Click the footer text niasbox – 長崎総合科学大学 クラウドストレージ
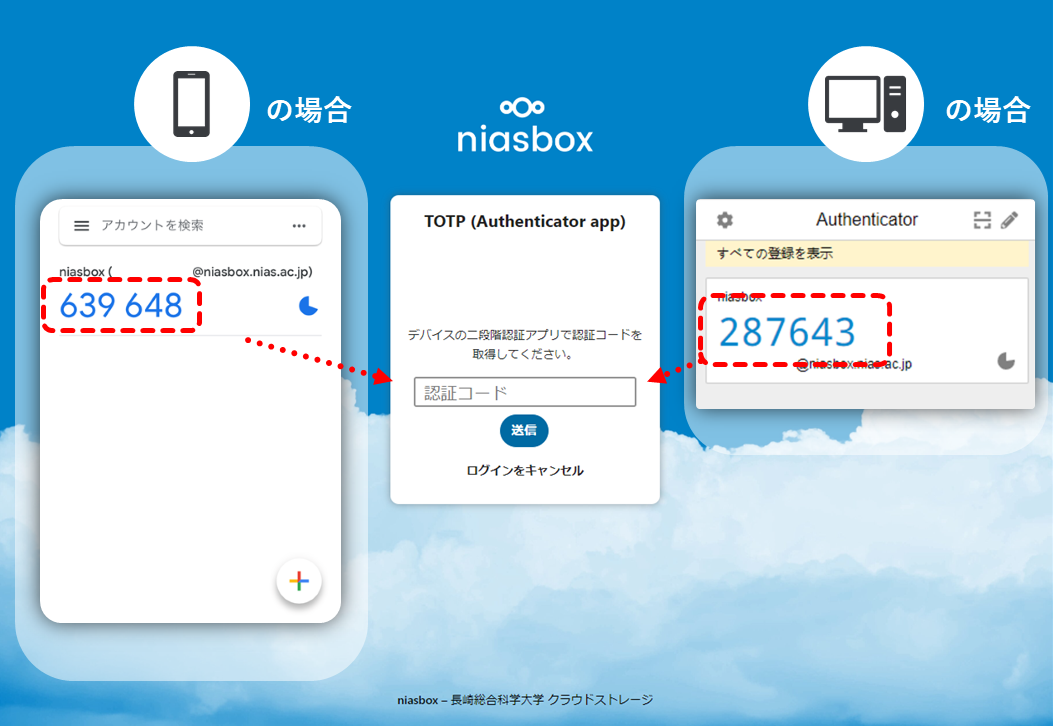The image size is (1053, 726). (524, 700)
